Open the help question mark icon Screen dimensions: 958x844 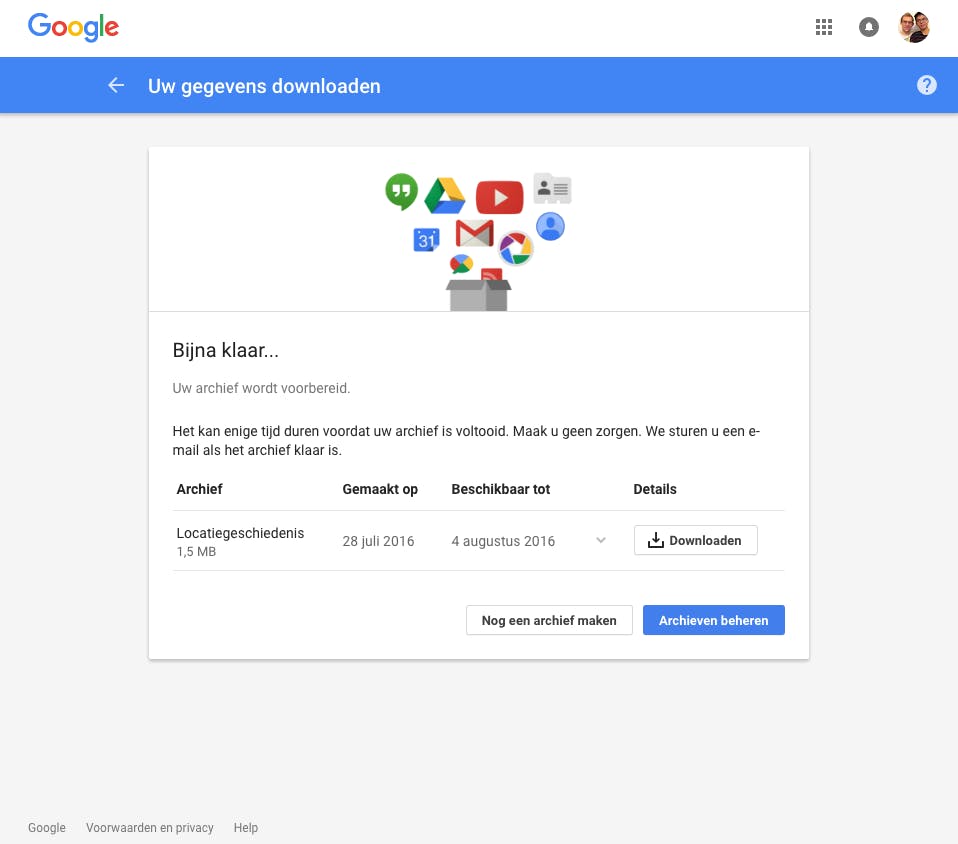coord(926,85)
